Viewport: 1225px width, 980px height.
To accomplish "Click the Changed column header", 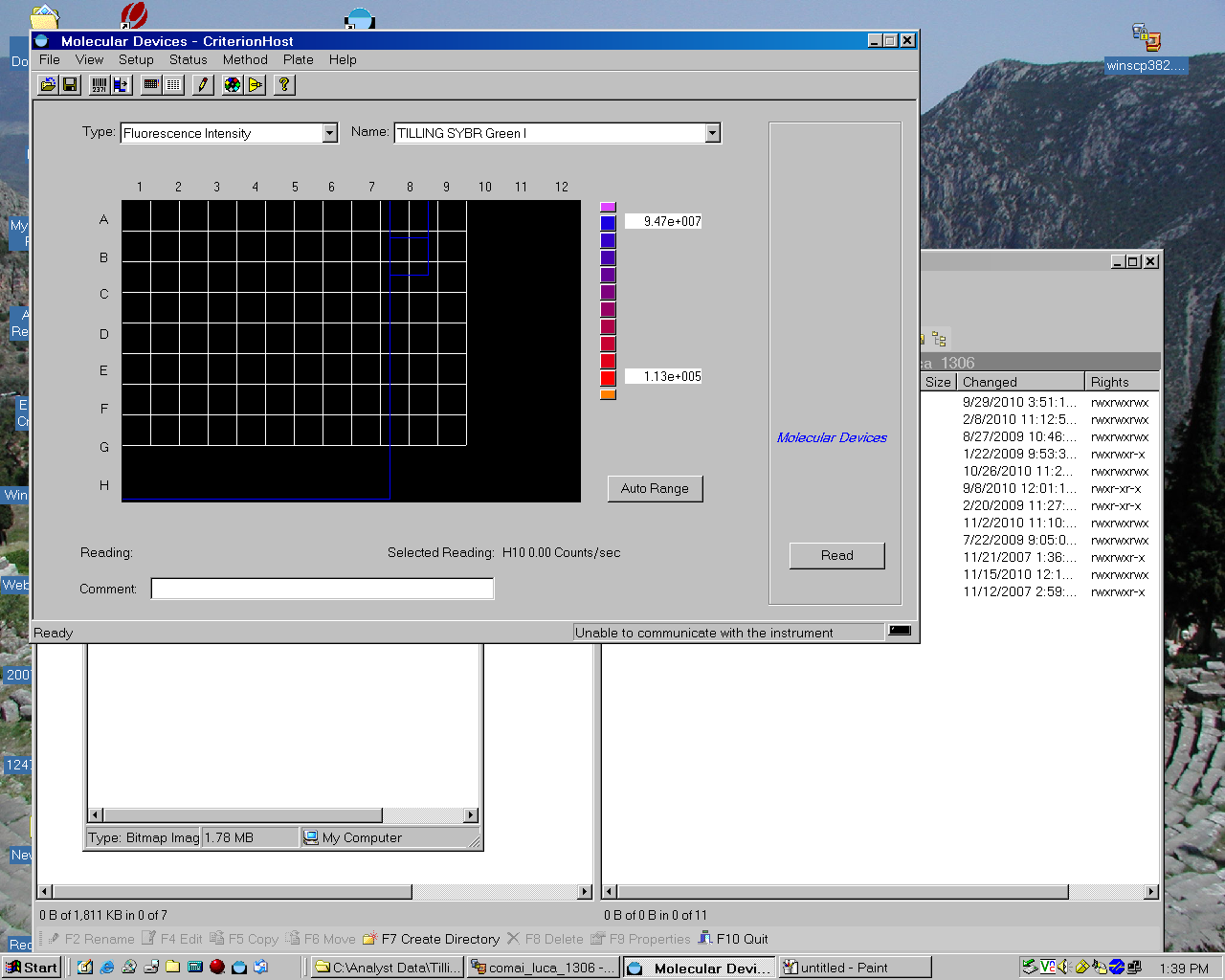I will (1019, 382).
